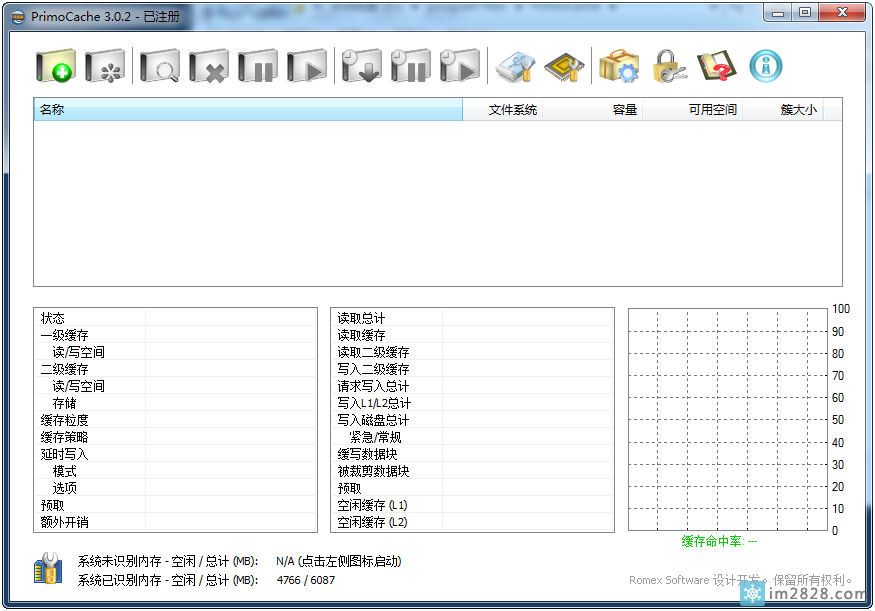This screenshot has height=611, width=875.
Task: Open the options box with gear icon
Action: [x=618, y=67]
